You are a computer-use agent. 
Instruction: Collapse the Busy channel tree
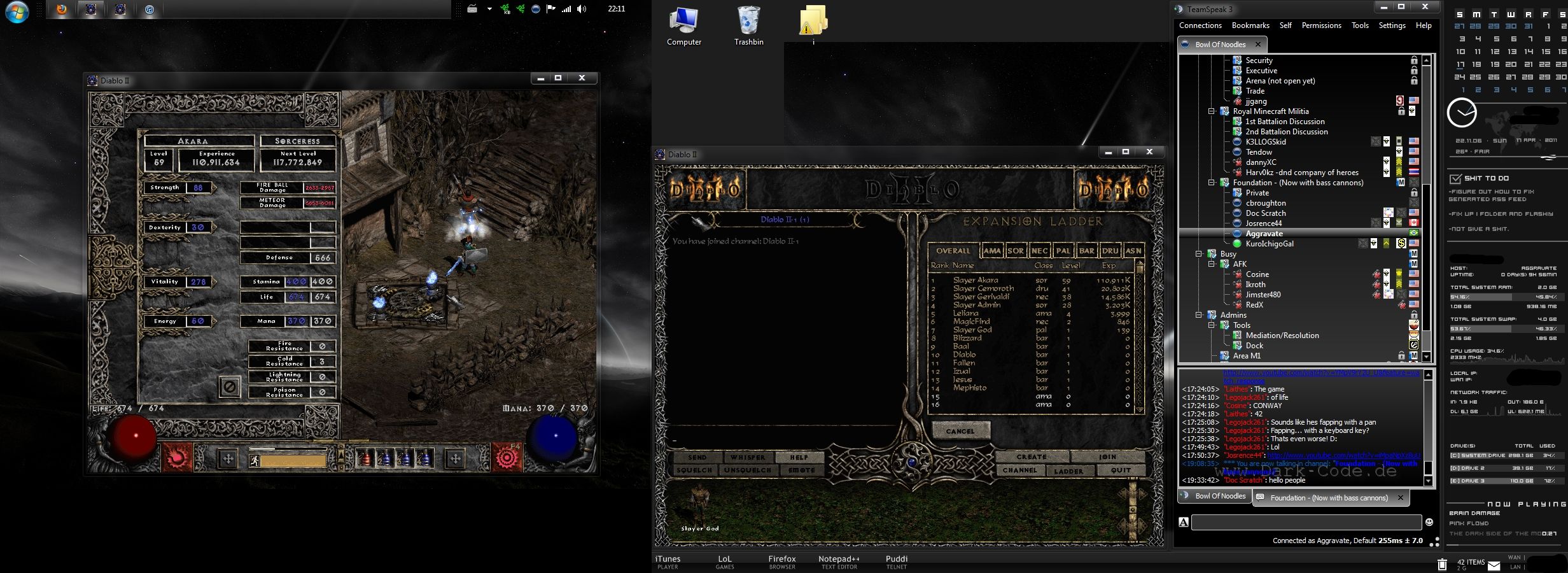pyautogui.click(x=1199, y=254)
